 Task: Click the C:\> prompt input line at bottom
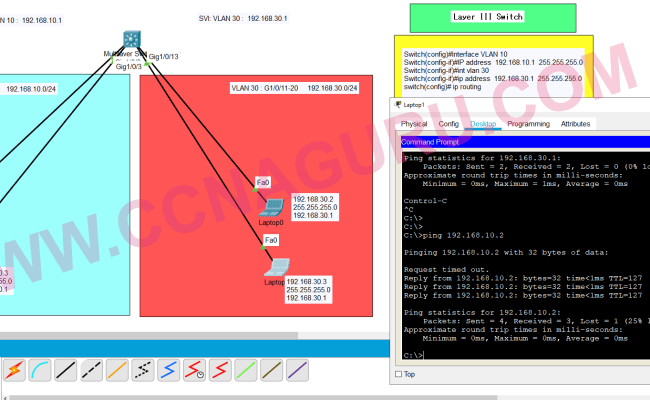click(x=525, y=355)
